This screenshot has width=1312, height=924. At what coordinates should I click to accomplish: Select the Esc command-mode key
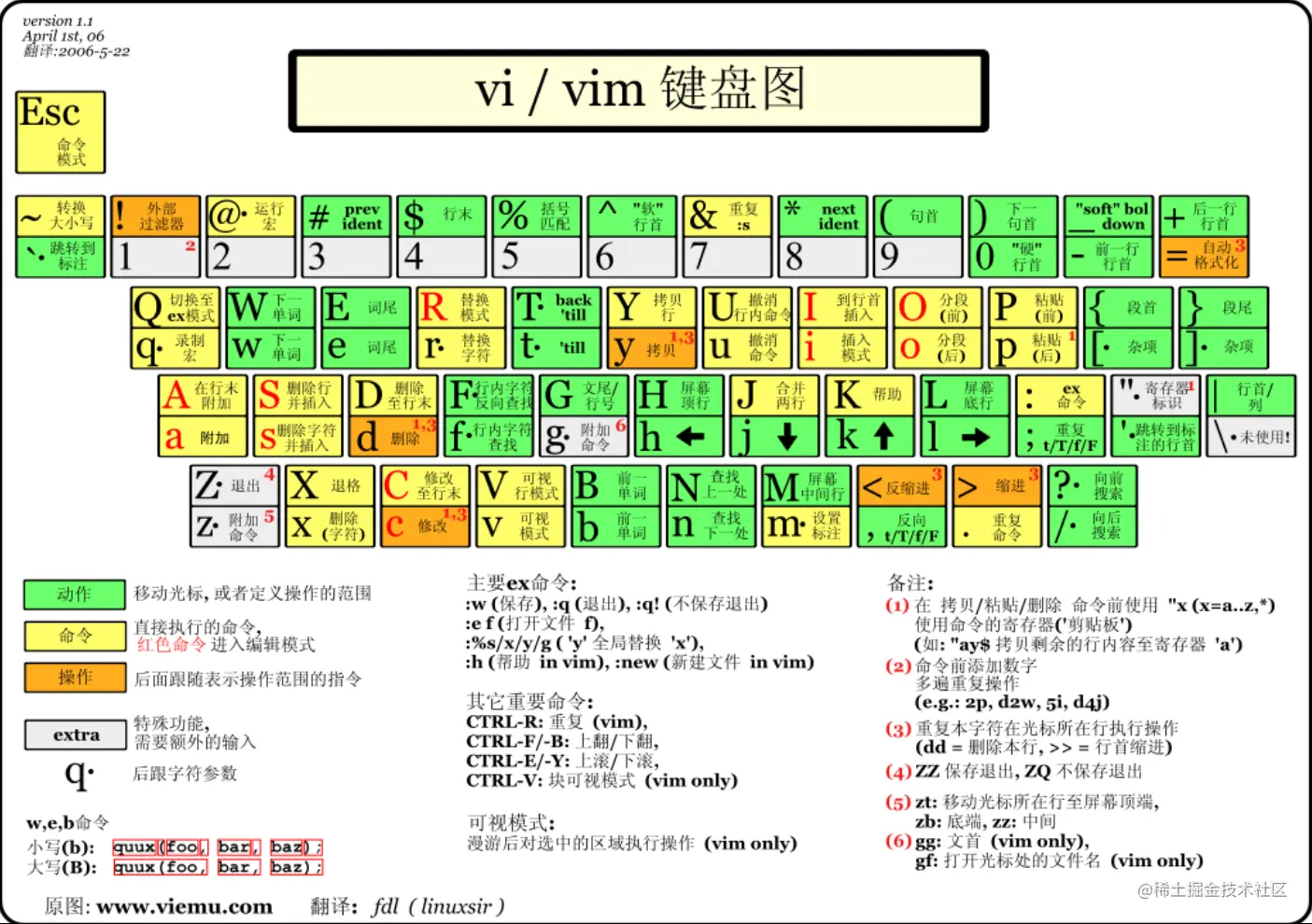[59, 131]
